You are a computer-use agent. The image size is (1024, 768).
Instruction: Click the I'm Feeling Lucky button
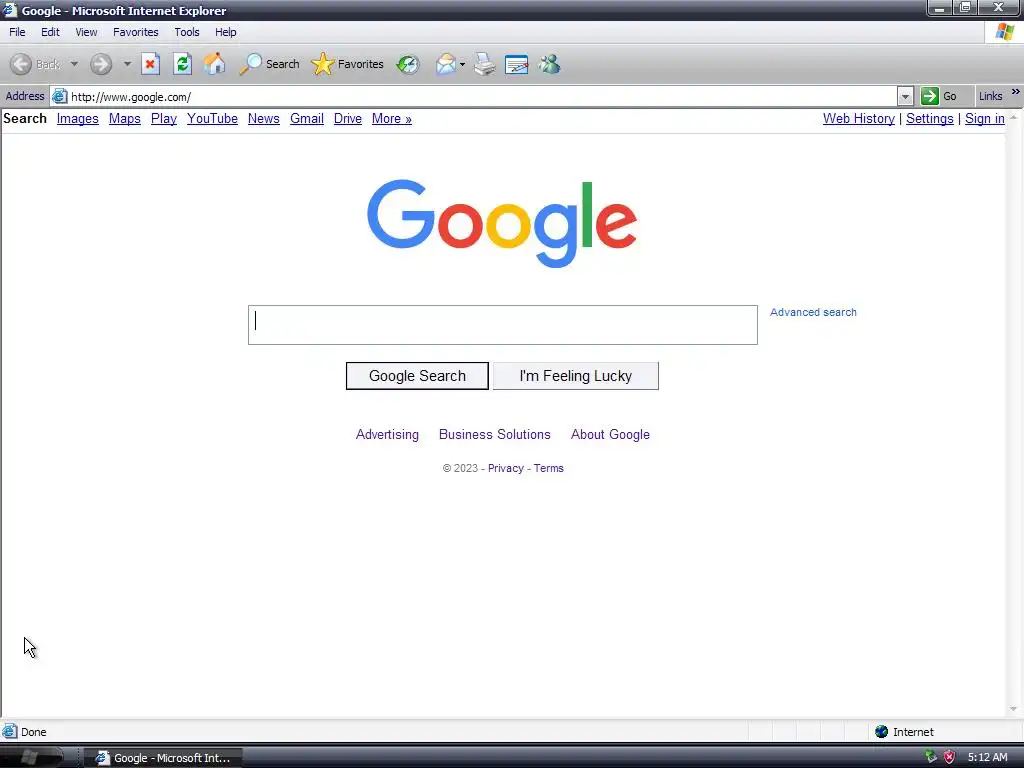point(575,376)
